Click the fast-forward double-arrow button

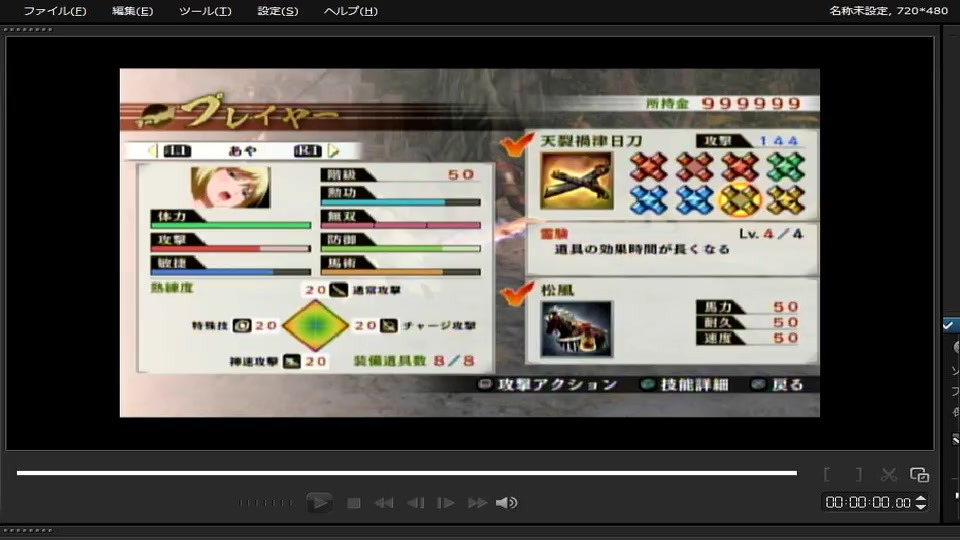coord(477,503)
